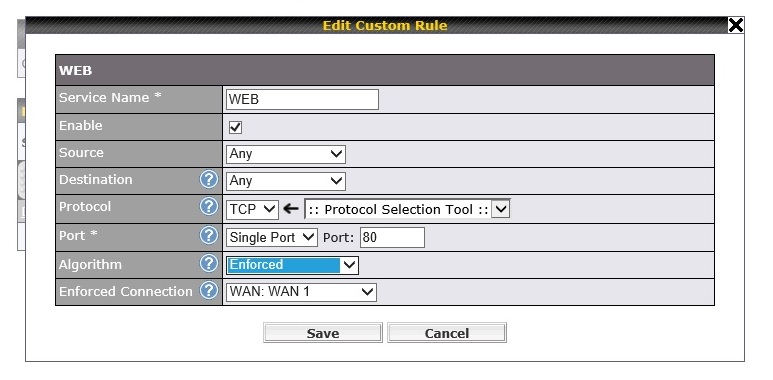The width and height of the screenshot is (773, 380).
Task: Click the Enable label text
Action: tap(80, 126)
